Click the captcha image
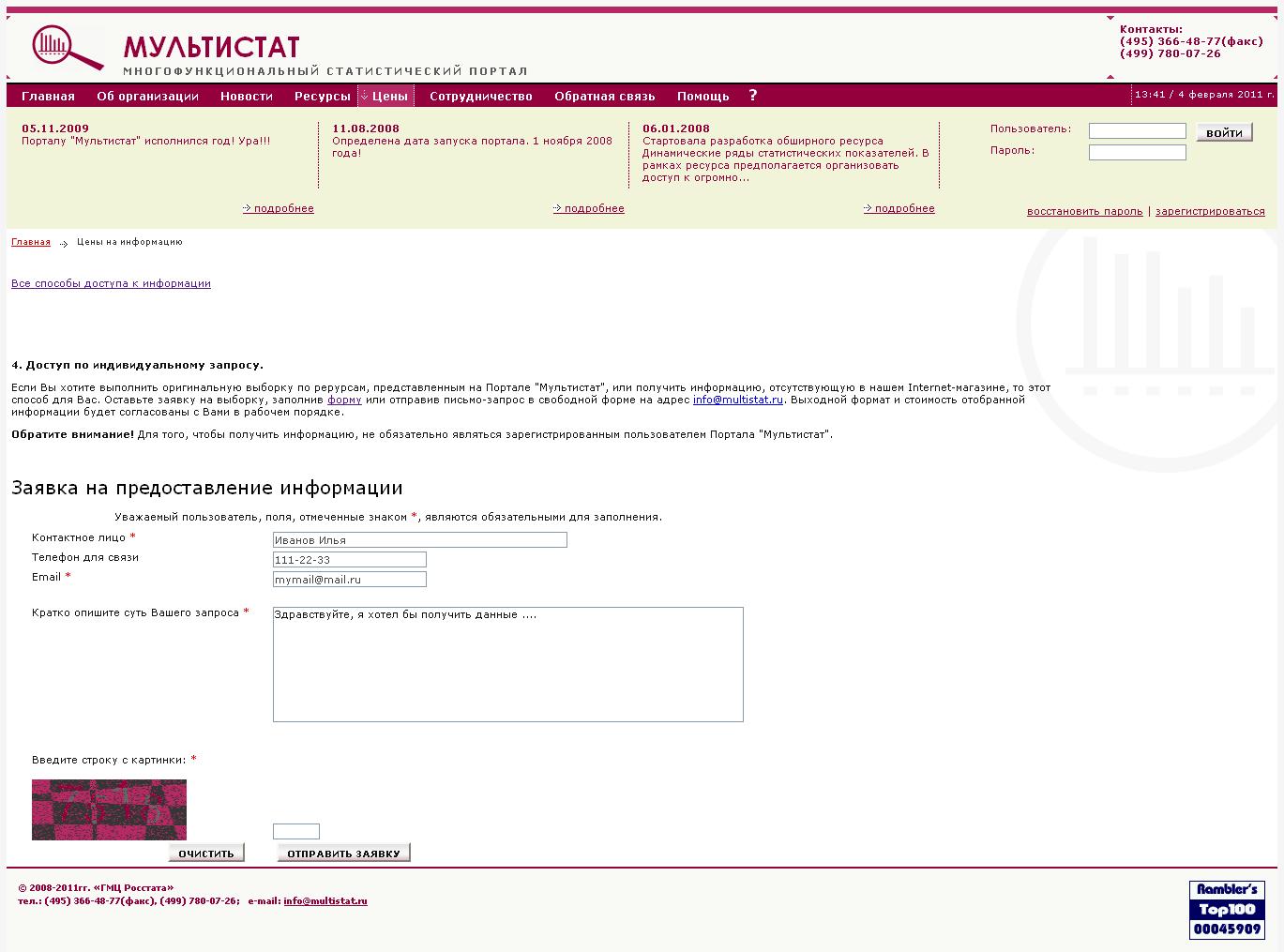 click(x=109, y=809)
